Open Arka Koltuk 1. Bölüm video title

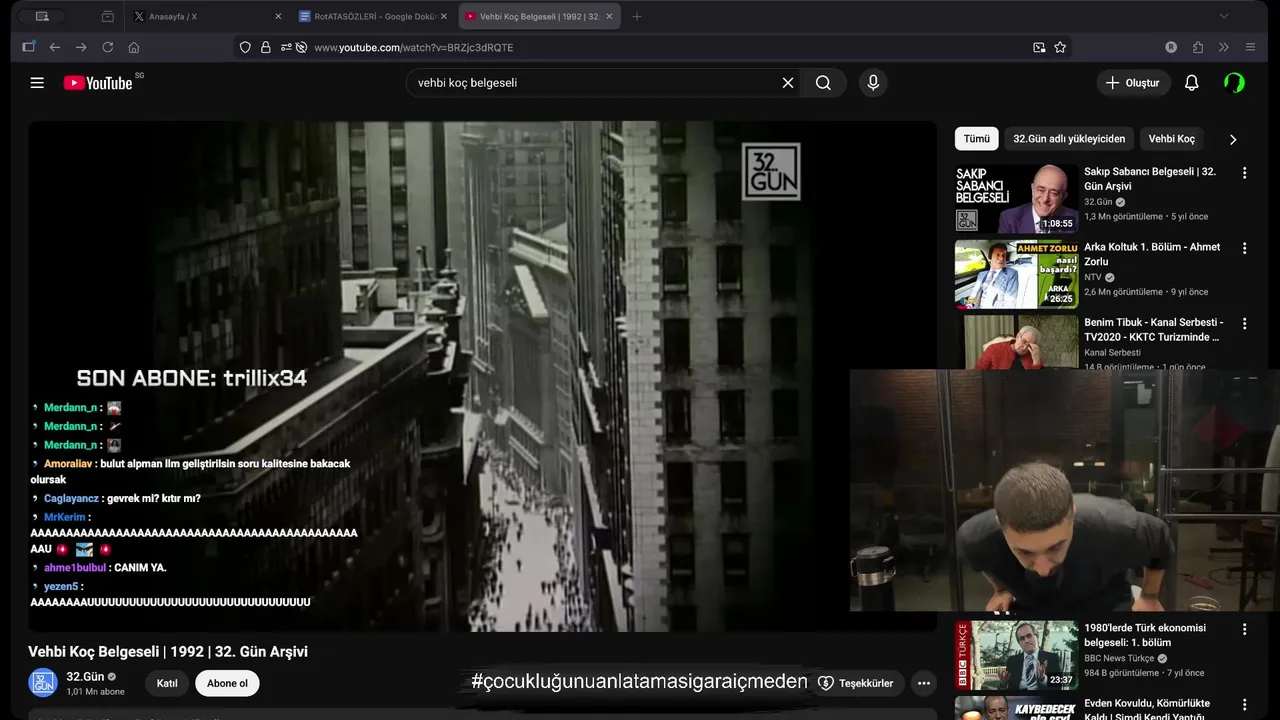[1152, 254]
